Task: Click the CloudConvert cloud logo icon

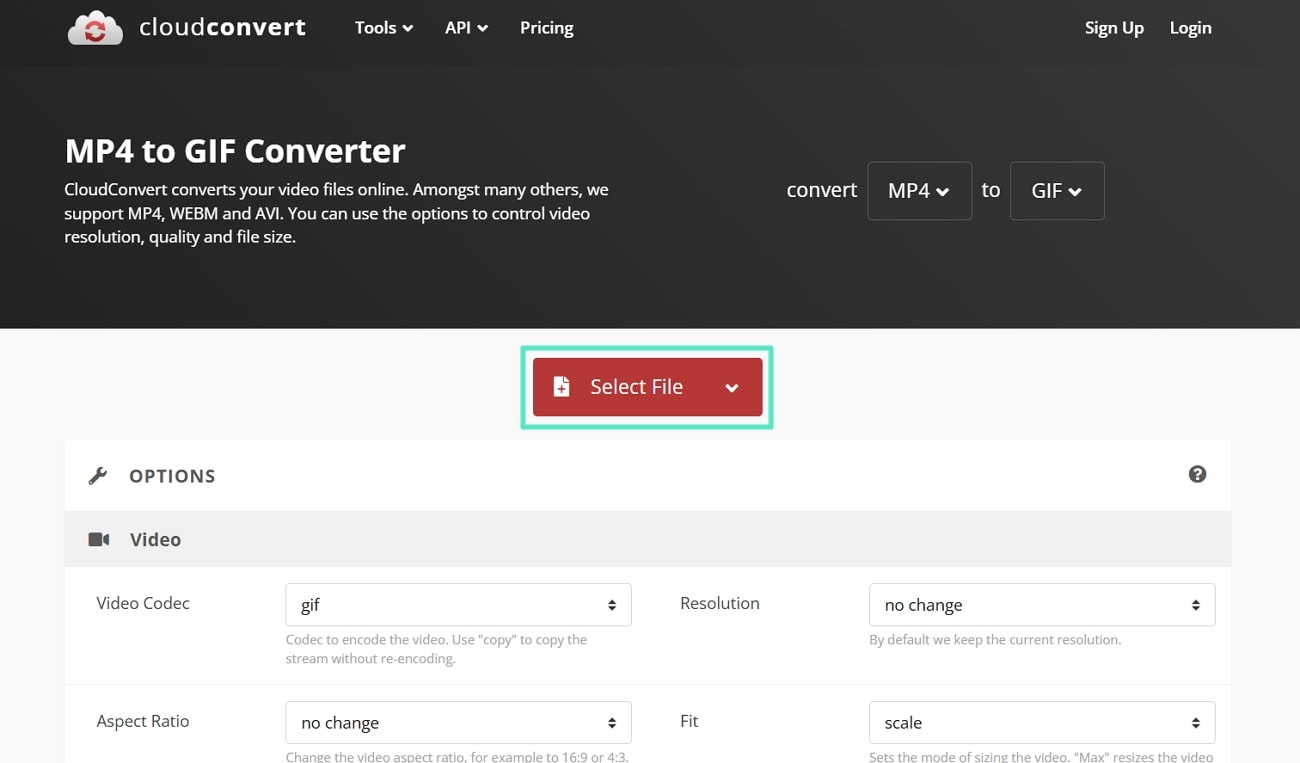Action: [x=95, y=28]
